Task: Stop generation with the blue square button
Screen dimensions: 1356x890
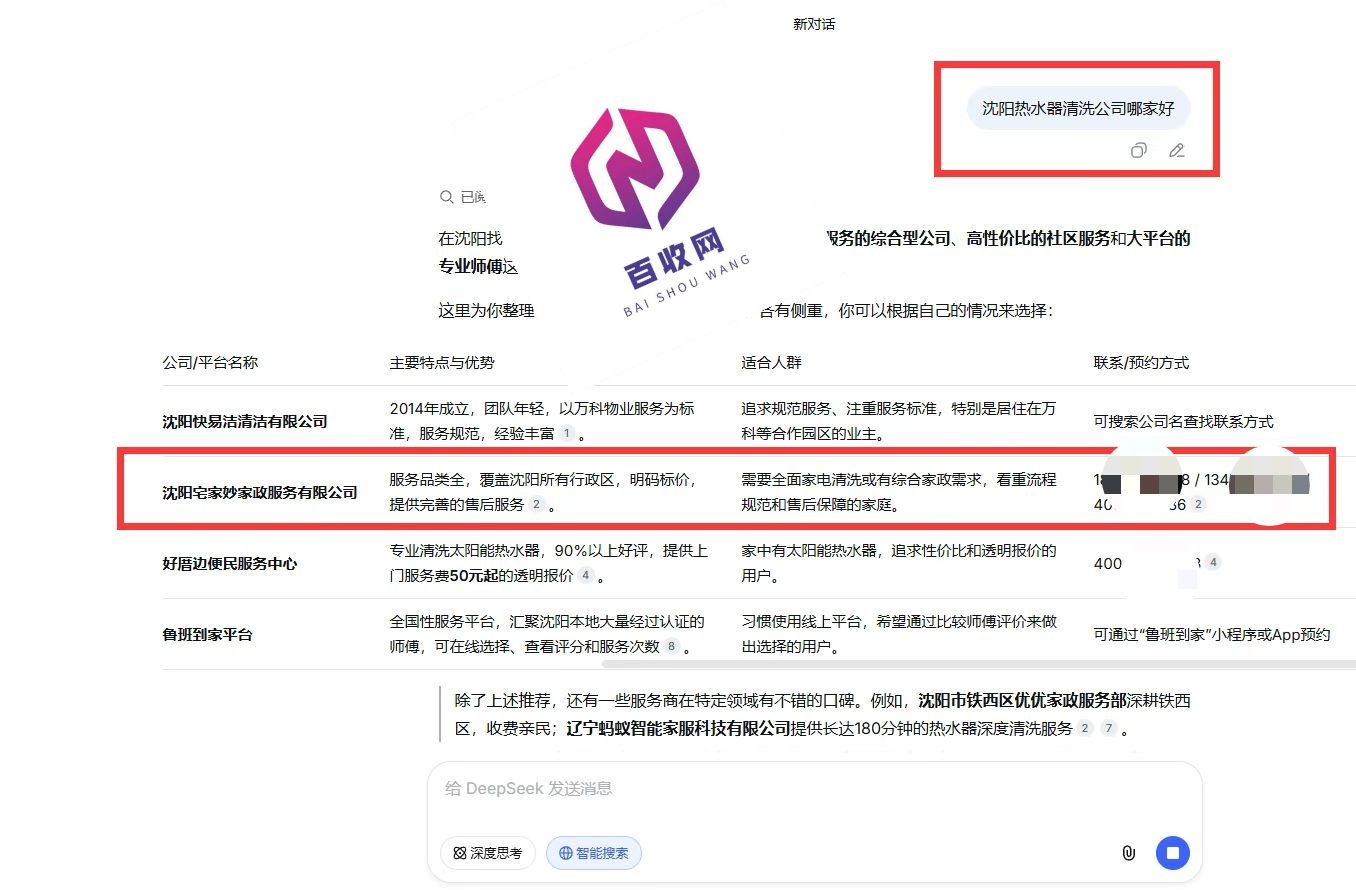Action: [1173, 853]
